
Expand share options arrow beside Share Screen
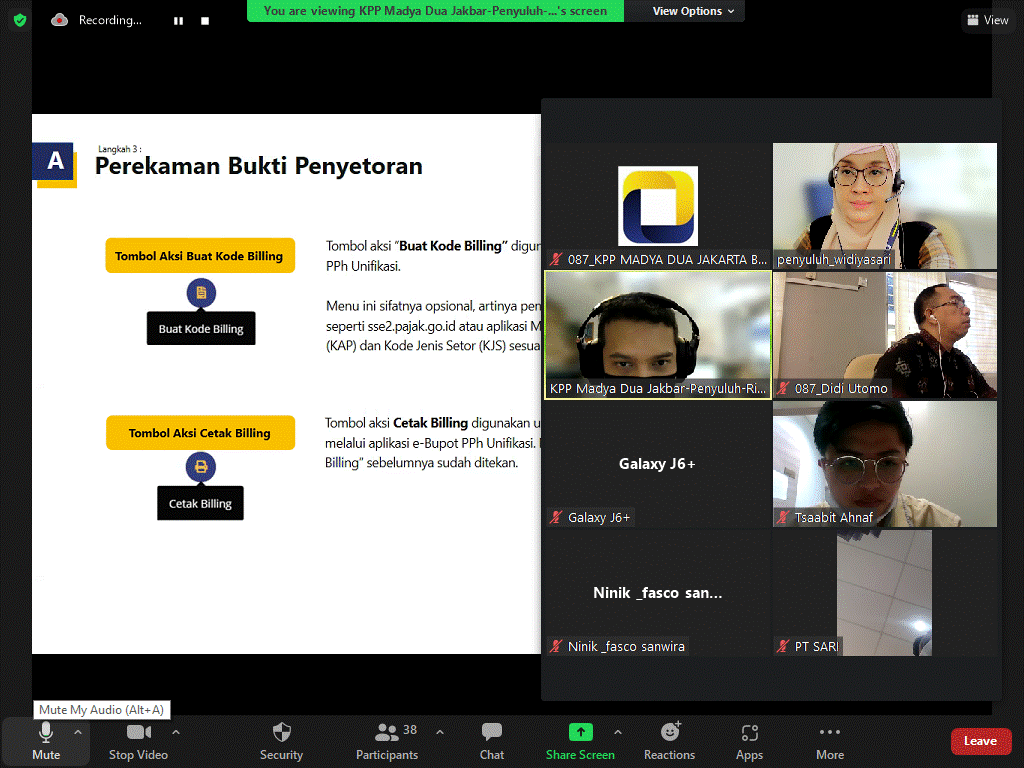click(617, 731)
